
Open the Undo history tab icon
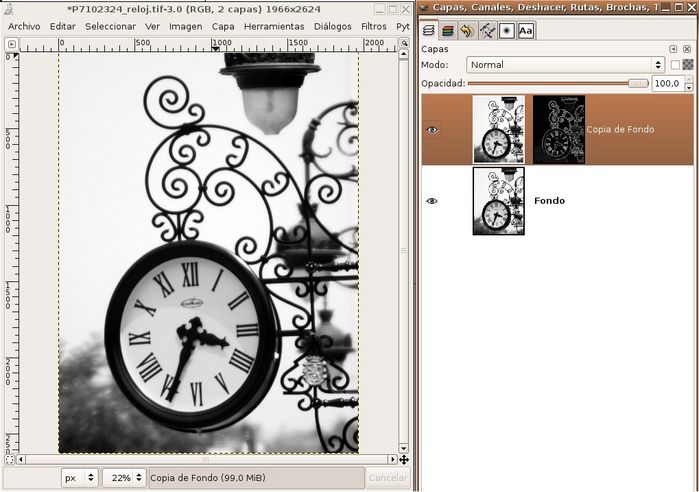click(x=467, y=31)
